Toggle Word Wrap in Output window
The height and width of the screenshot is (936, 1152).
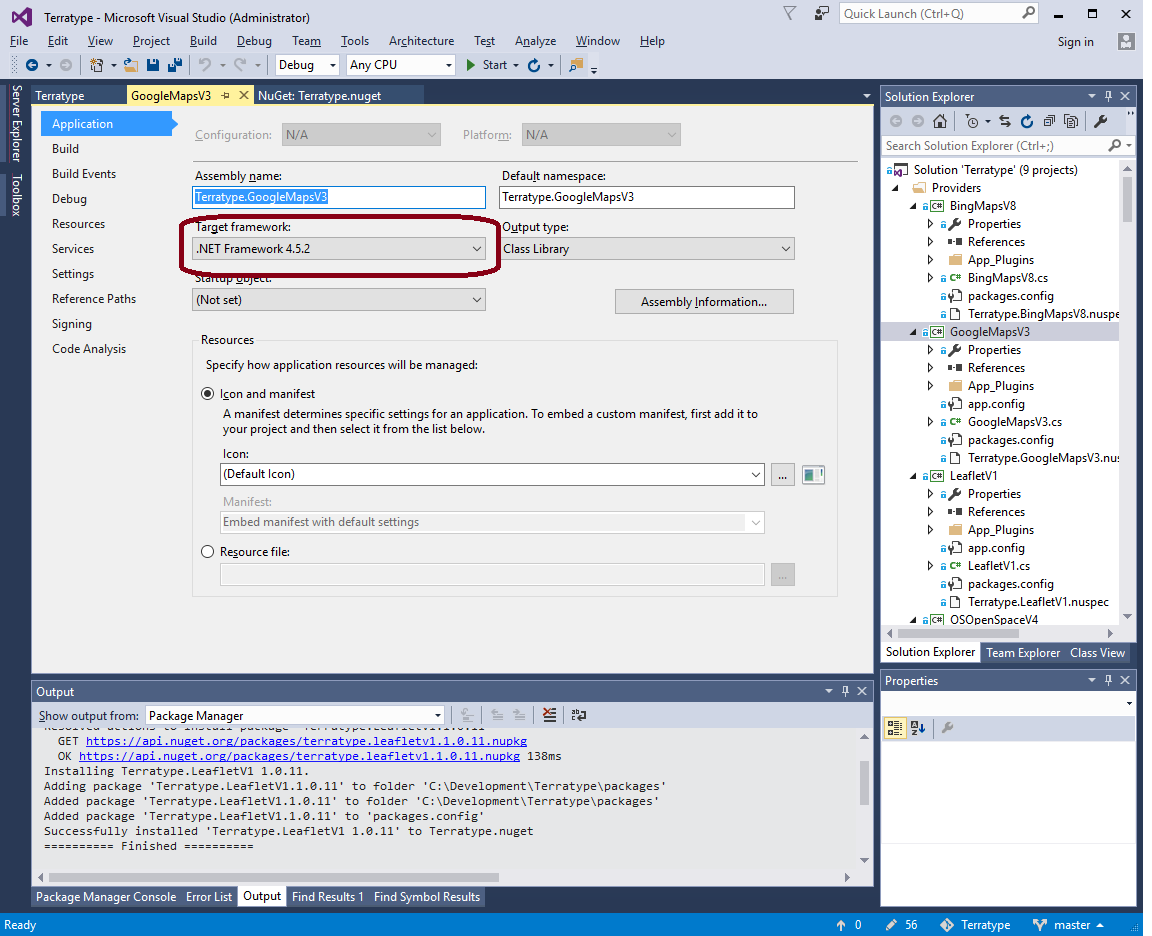point(579,715)
